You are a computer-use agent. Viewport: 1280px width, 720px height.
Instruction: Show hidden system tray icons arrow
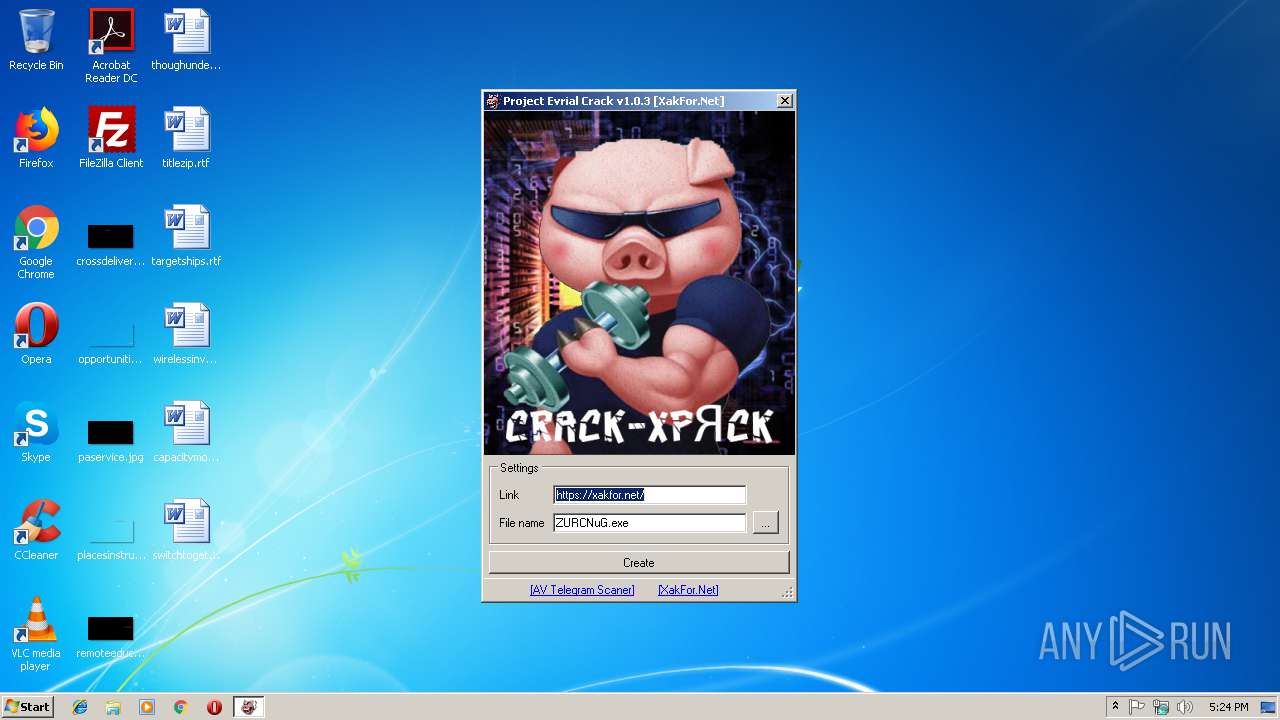tap(1115, 707)
